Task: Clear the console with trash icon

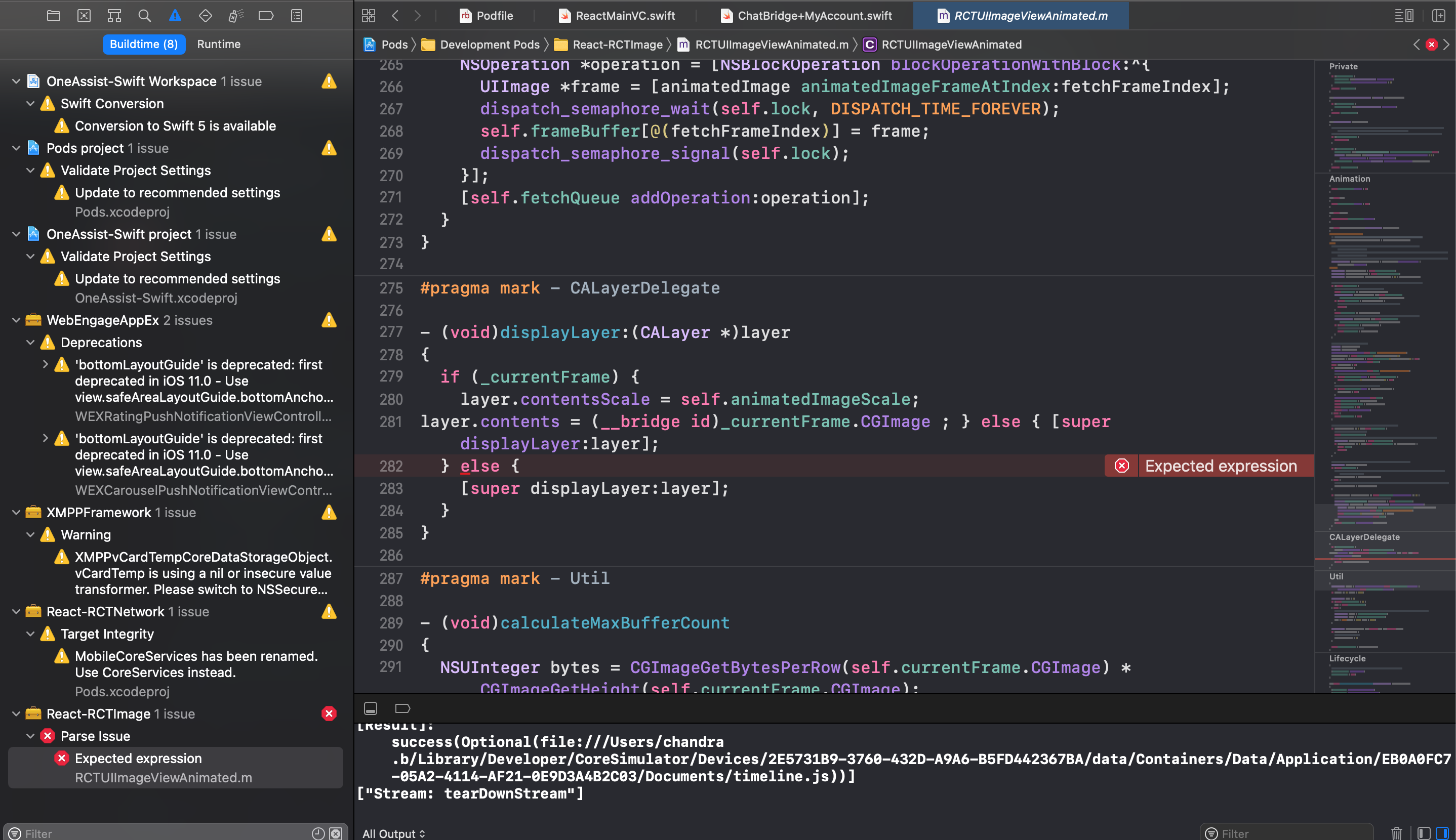Action: click(1396, 833)
